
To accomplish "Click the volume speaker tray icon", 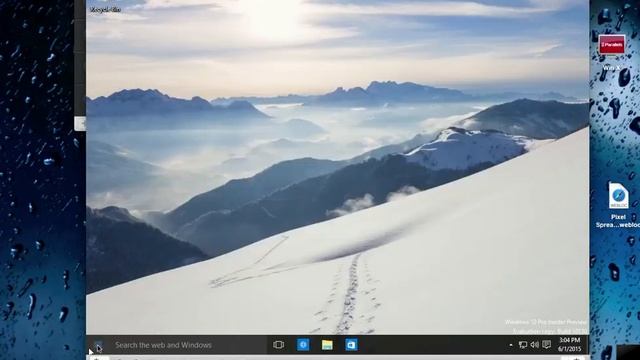I will (x=534, y=345).
